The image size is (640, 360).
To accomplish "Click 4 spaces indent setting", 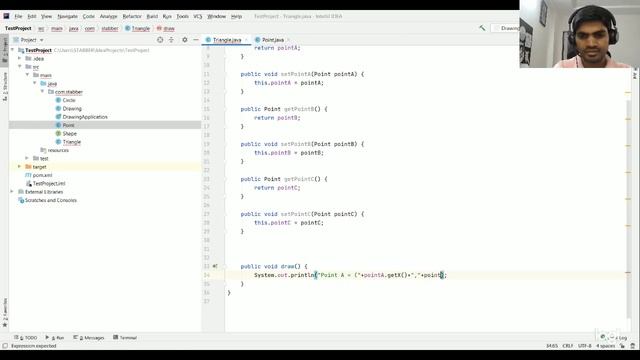I will coord(605,346).
